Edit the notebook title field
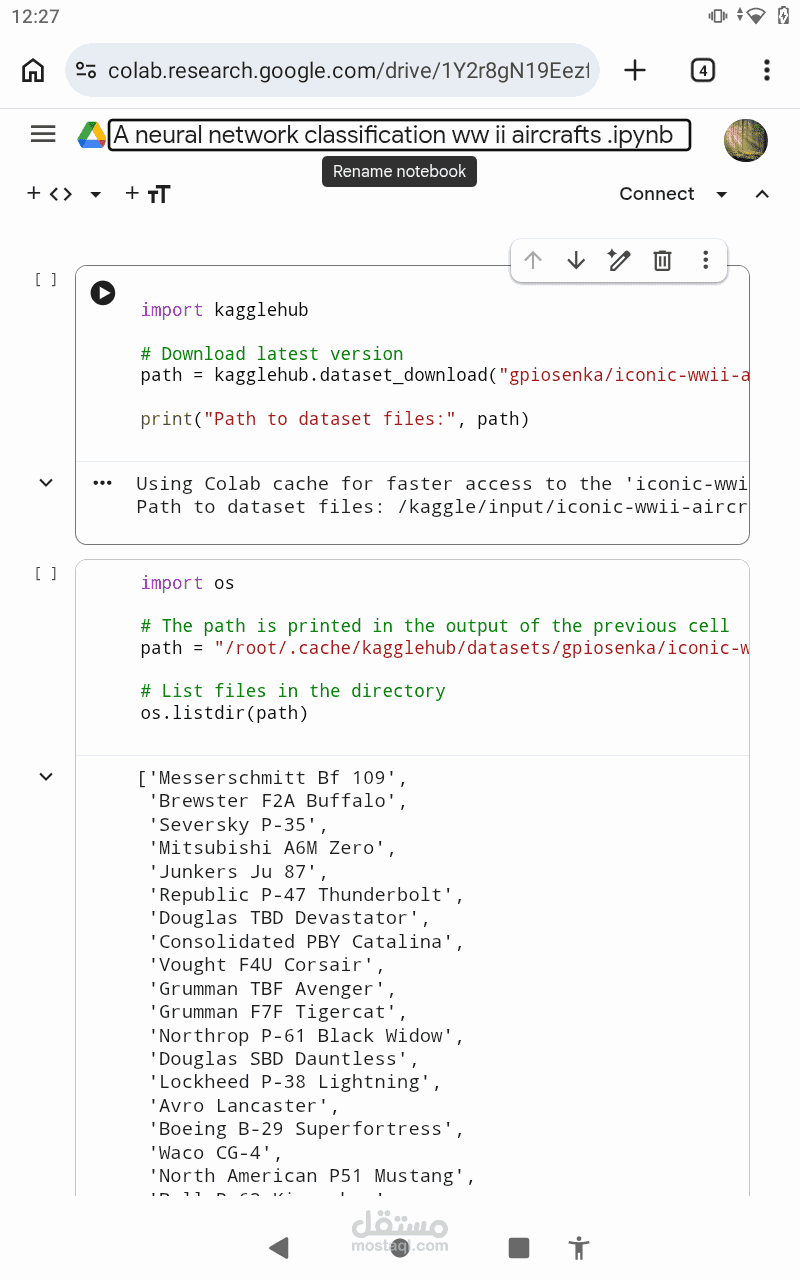This screenshot has width=800, height=1280. 399,135
